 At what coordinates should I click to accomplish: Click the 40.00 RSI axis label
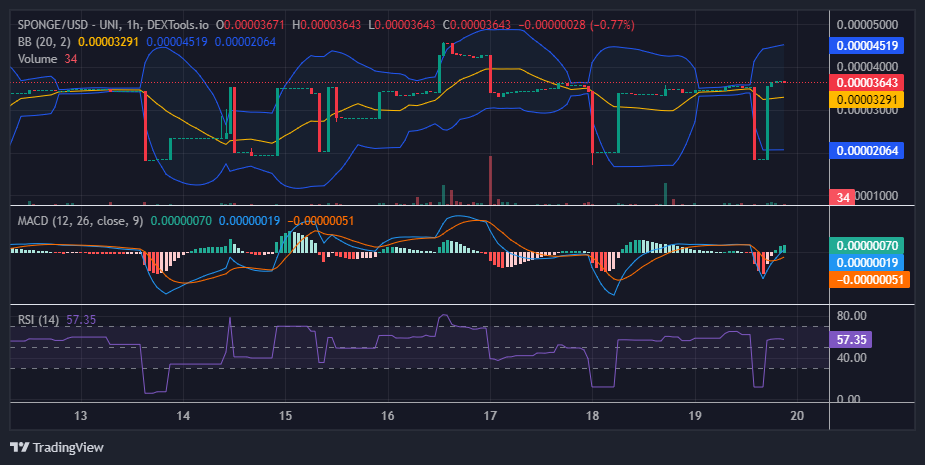click(x=852, y=358)
